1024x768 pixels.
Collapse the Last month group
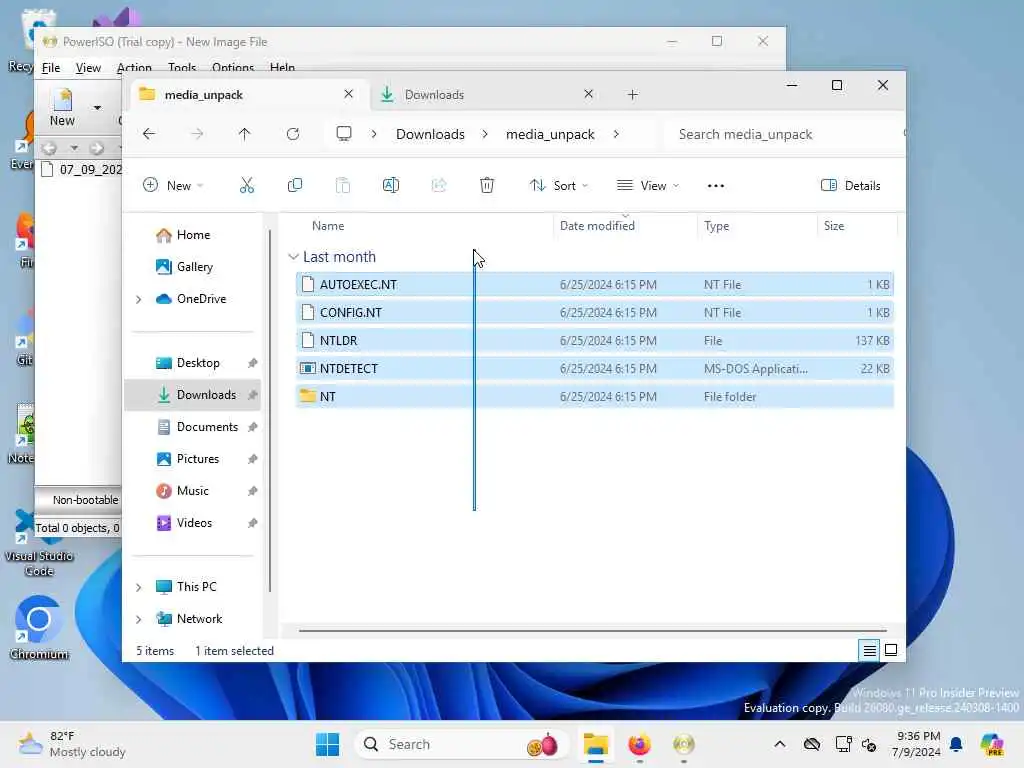[293, 257]
